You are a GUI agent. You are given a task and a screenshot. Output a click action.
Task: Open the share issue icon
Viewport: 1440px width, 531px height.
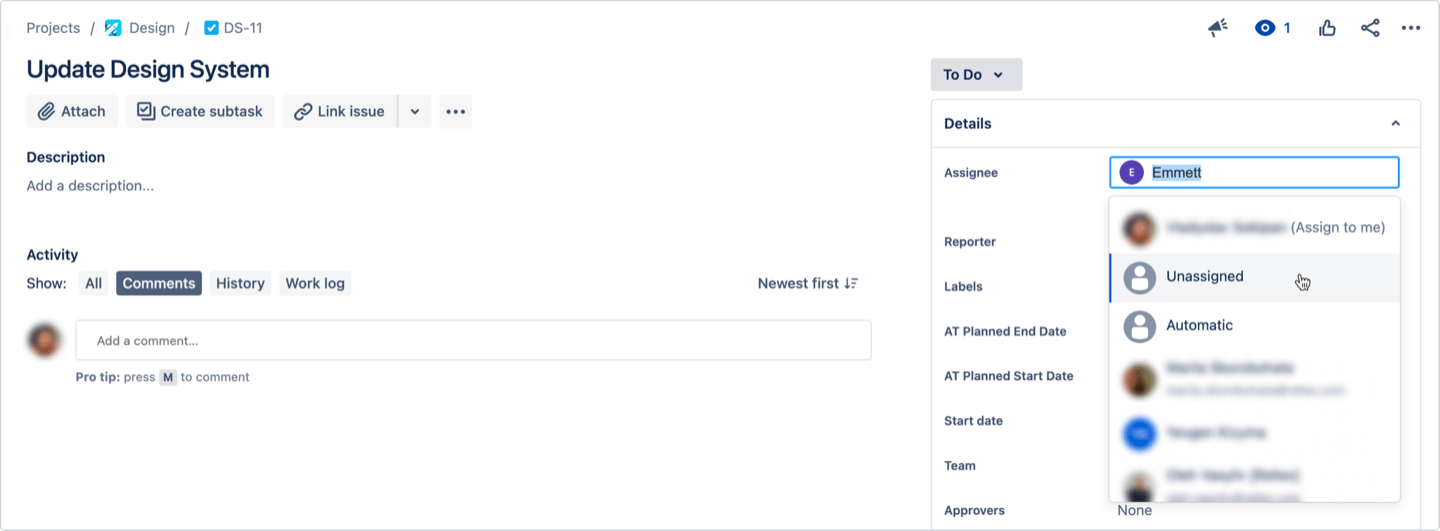click(1370, 28)
